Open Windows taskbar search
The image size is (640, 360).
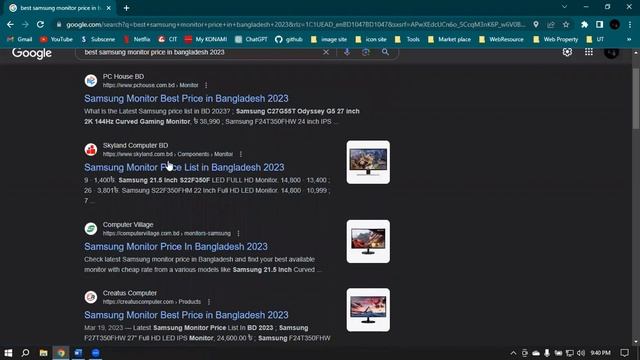pos(25,353)
